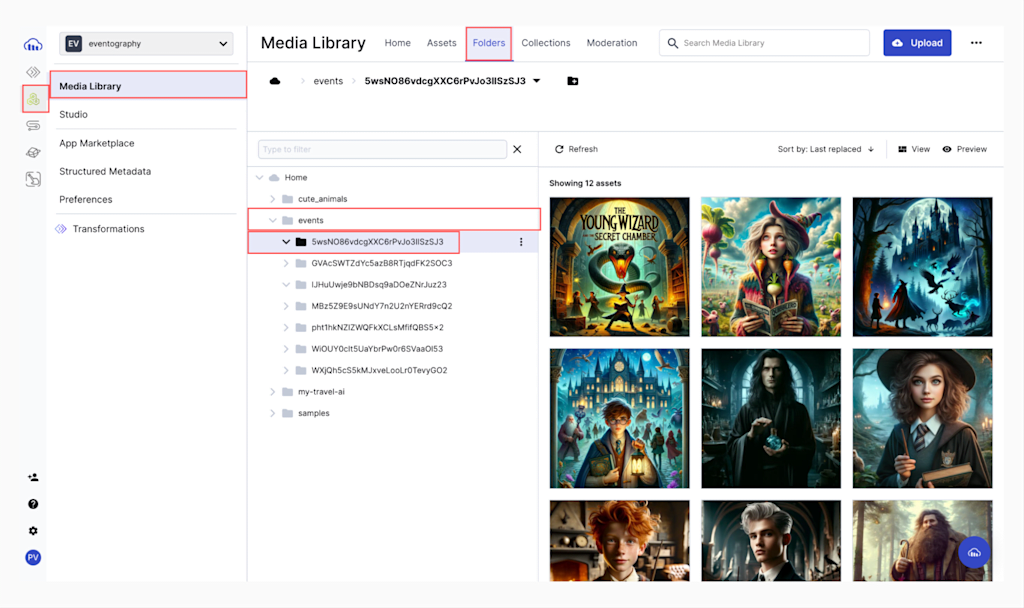1024x608 pixels.
Task: Open Structured Metadata
Action: click(104, 171)
